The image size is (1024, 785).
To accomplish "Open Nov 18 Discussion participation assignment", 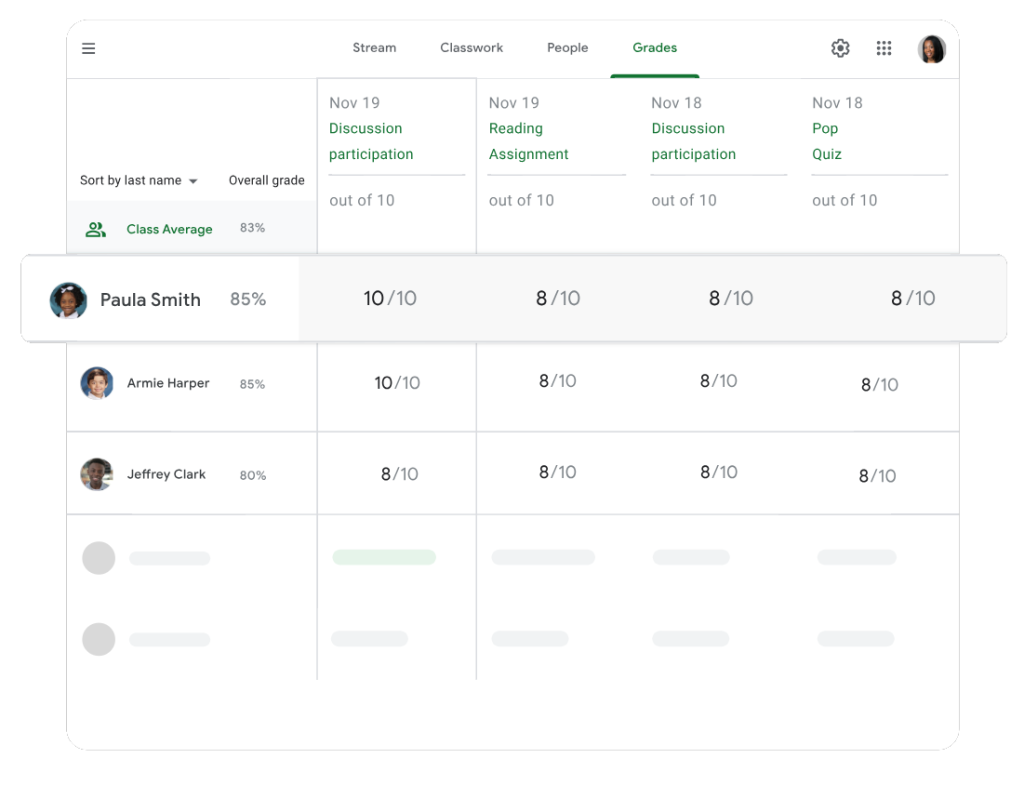I will 693,141.
